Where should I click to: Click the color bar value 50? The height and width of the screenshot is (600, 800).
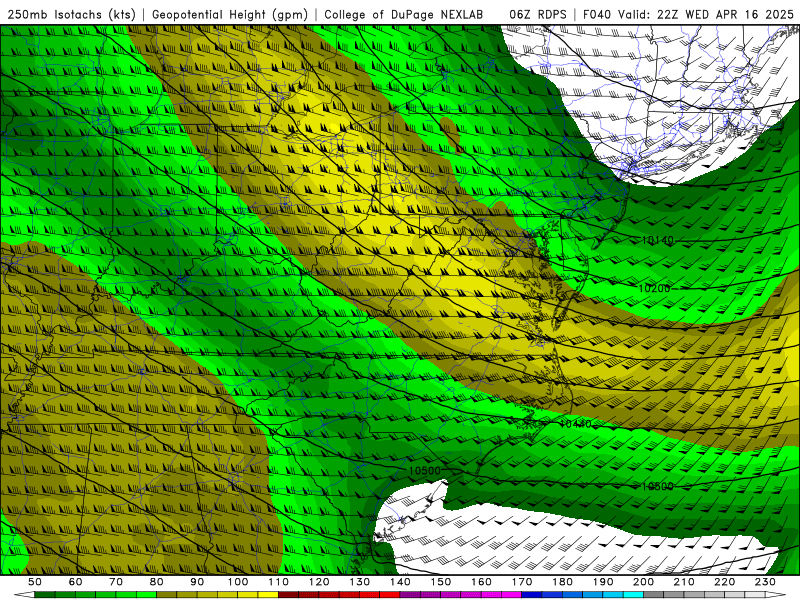click(35, 582)
